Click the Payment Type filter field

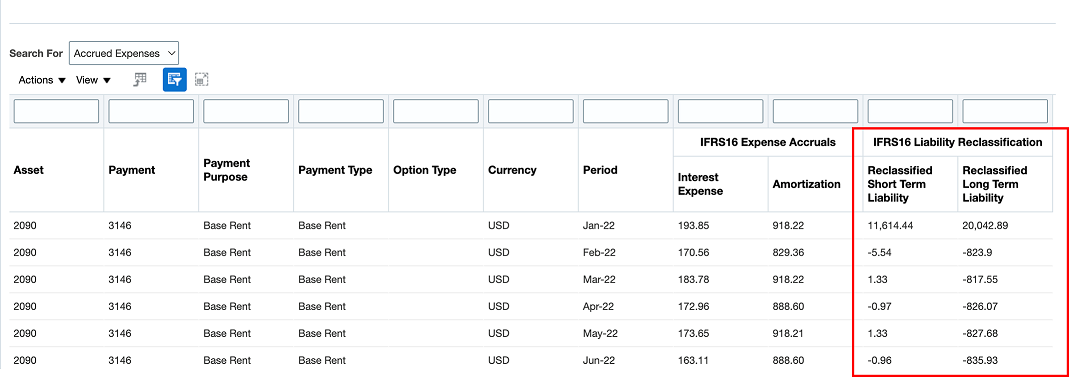[341, 111]
